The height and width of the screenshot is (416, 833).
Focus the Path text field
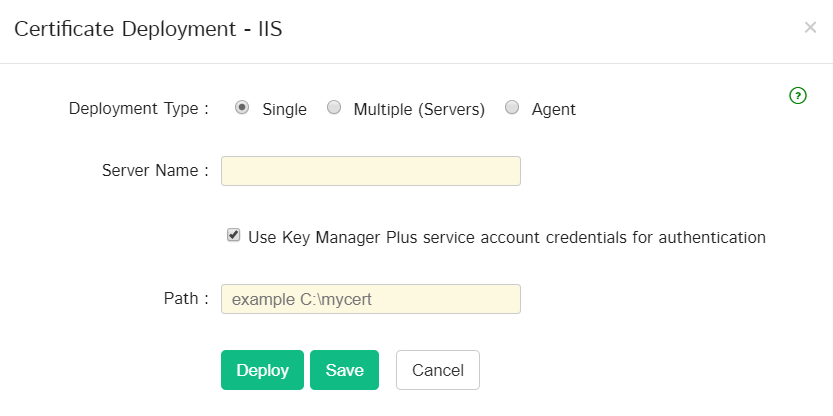click(370, 299)
